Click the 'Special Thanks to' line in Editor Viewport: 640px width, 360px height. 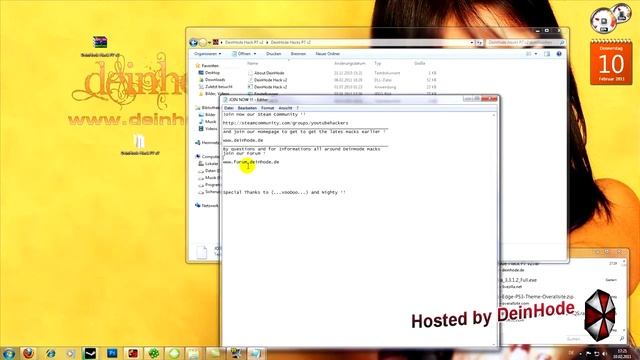(x=284, y=192)
